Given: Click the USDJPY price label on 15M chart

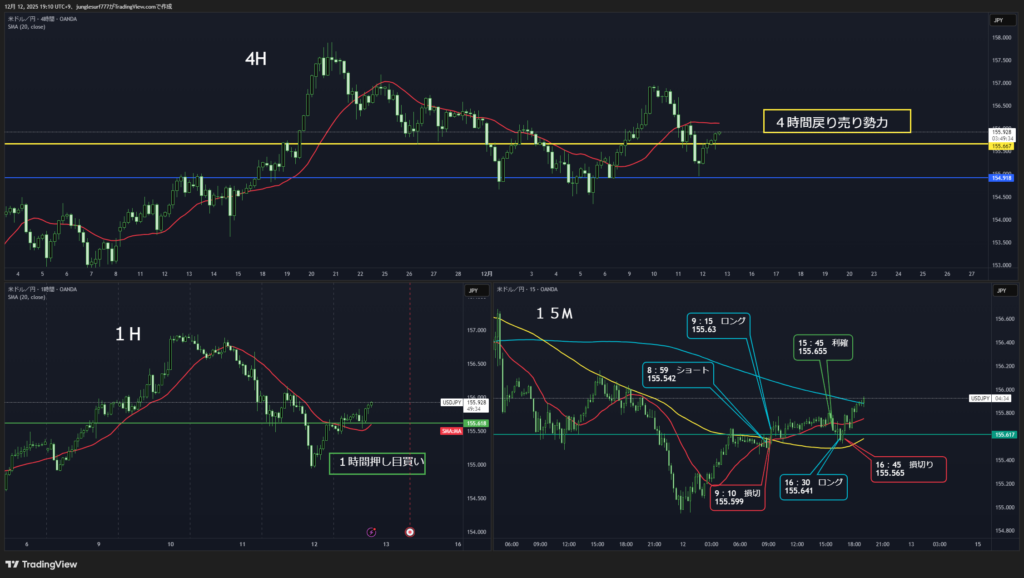Looking at the screenshot, I should tap(982, 398).
